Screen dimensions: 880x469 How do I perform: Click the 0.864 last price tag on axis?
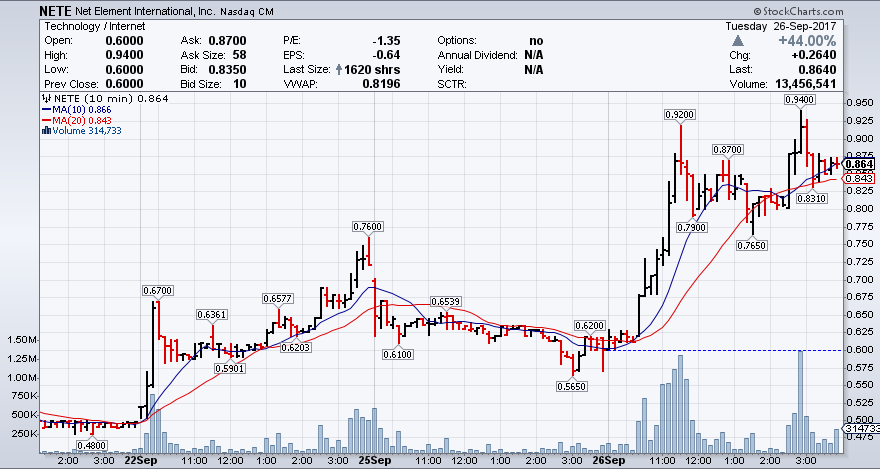859,164
